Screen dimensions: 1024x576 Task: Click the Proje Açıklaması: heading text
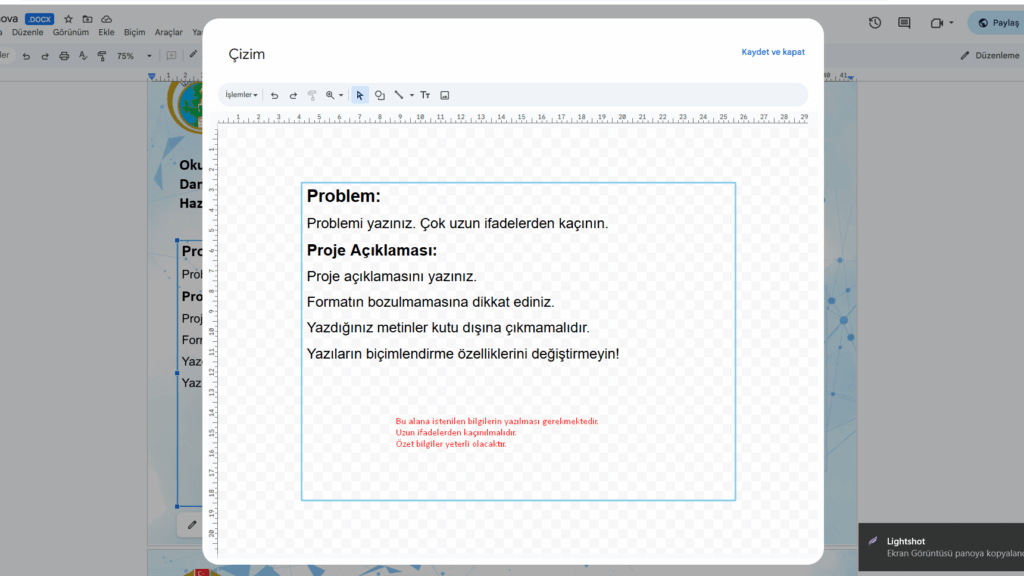point(372,250)
